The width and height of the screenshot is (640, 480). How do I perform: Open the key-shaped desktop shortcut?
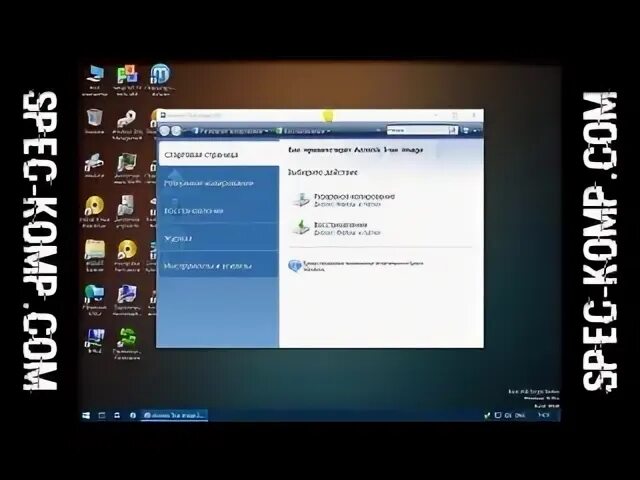pyautogui.click(x=127, y=124)
